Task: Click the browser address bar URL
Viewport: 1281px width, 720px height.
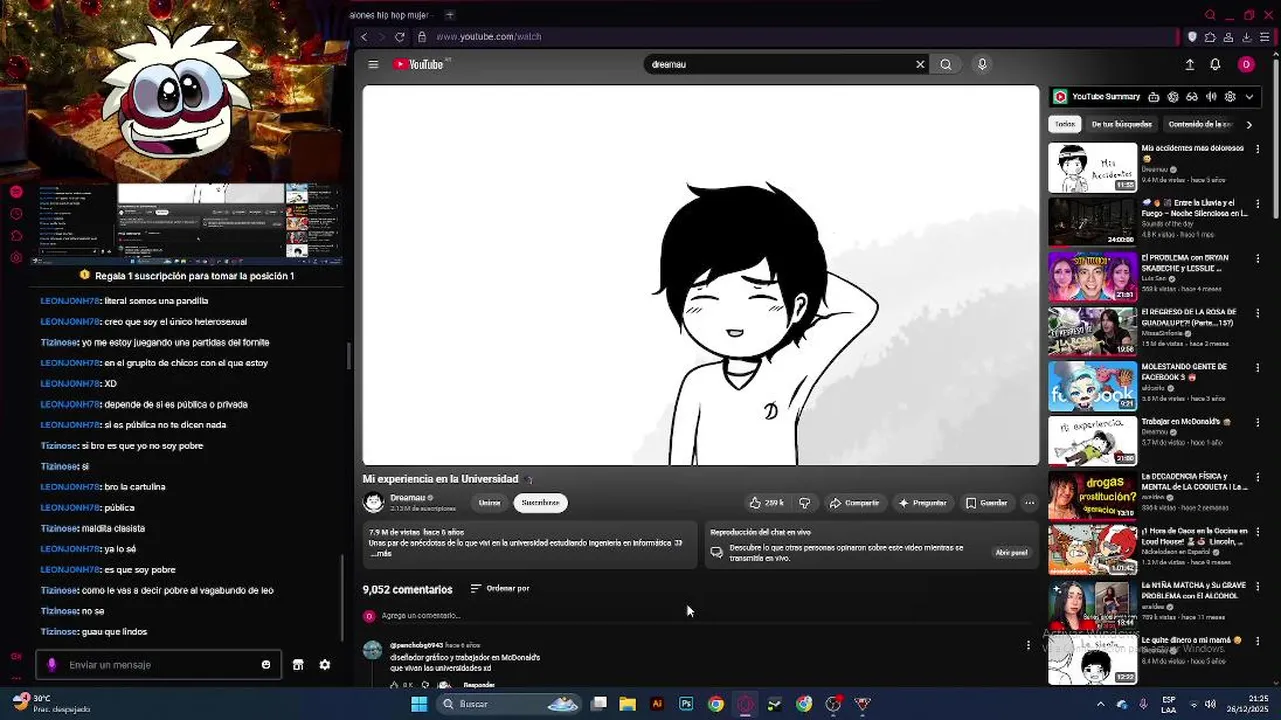Action: [489, 37]
